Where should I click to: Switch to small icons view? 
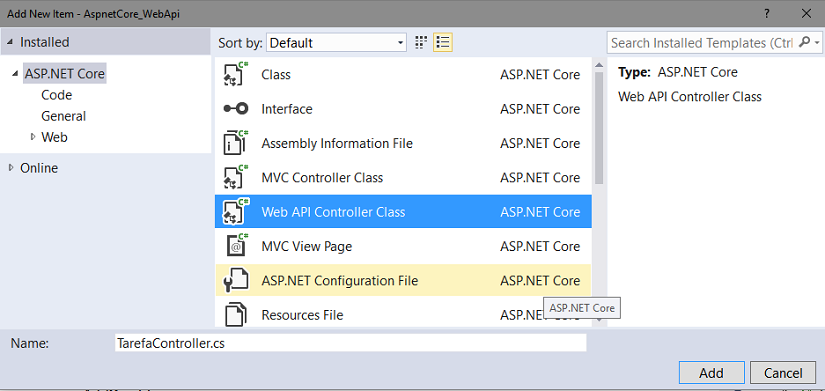(420, 43)
